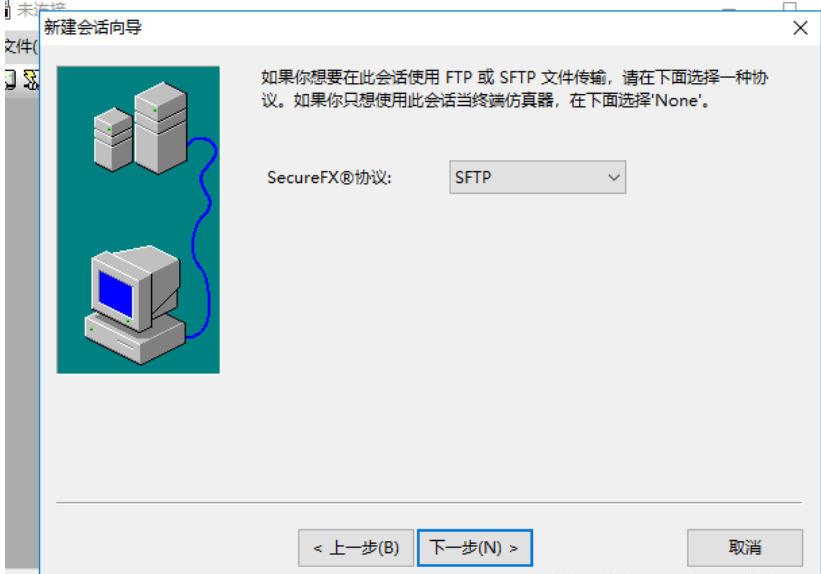Click the desktop computer in the illustration

pyautogui.click(x=135, y=304)
